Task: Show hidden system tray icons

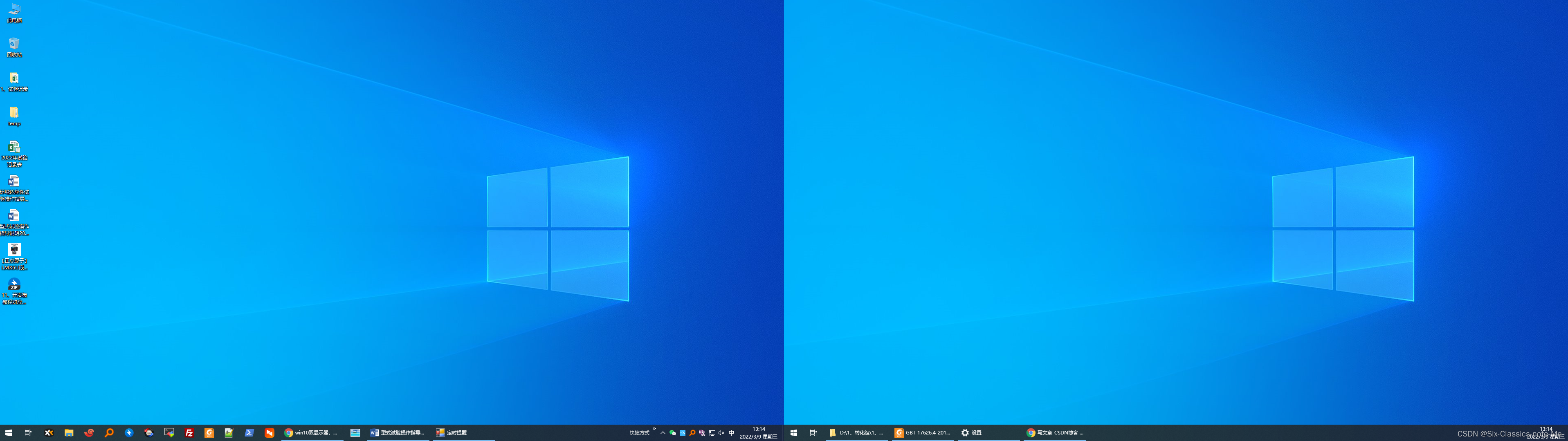Action: [x=663, y=432]
